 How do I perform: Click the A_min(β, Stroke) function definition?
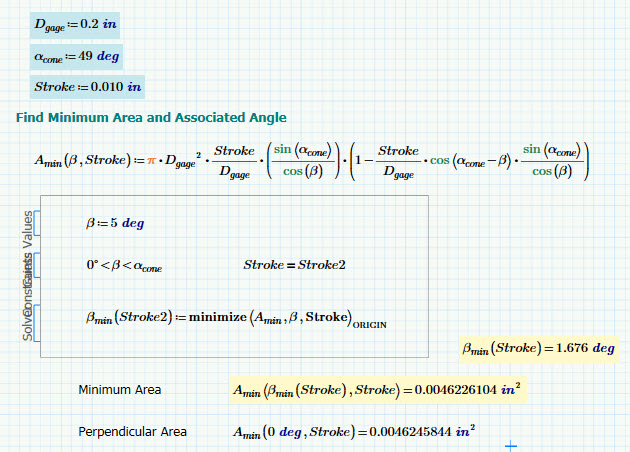(x=312, y=161)
